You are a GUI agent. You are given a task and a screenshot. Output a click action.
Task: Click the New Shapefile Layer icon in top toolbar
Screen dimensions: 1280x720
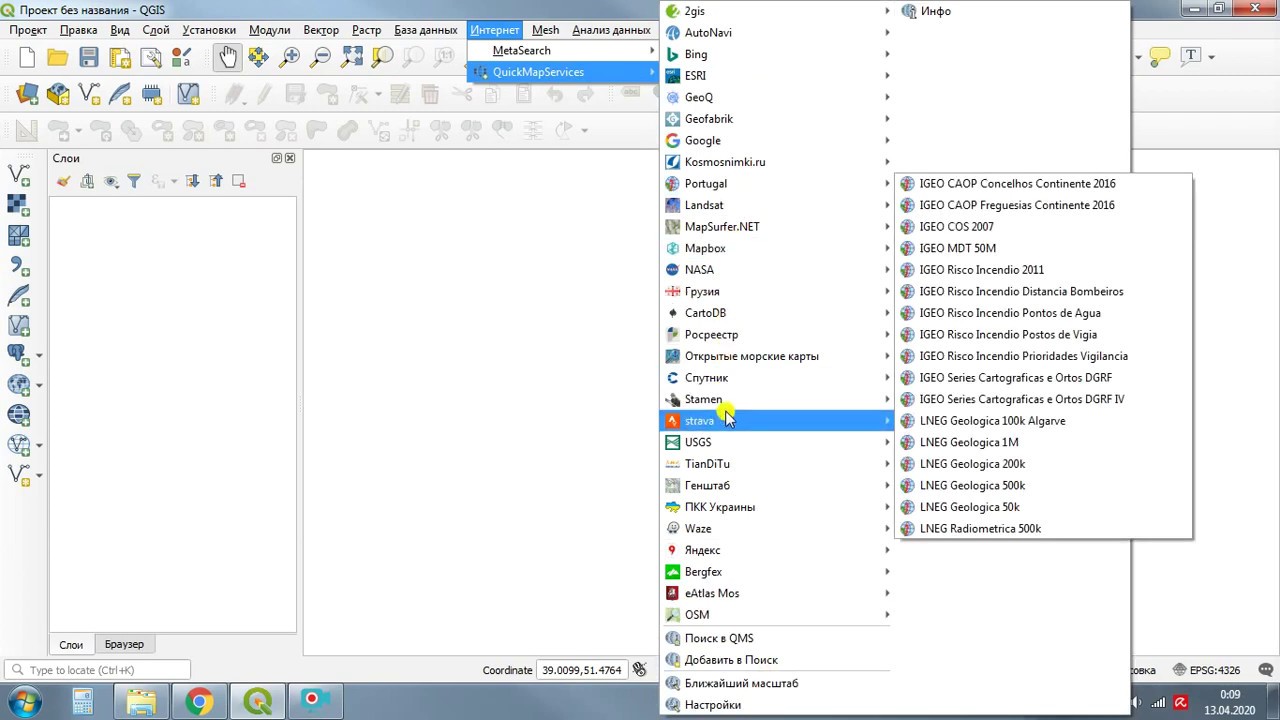point(89,94)
